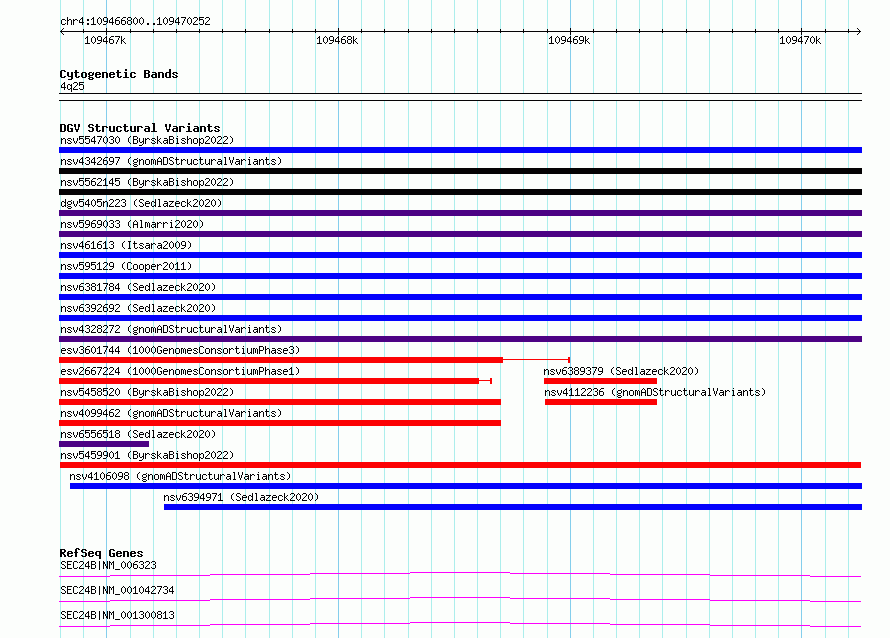The height and width of the screenshot is (638, 890).
Task: Click the red bar under esv2667224
Action: 269,381
